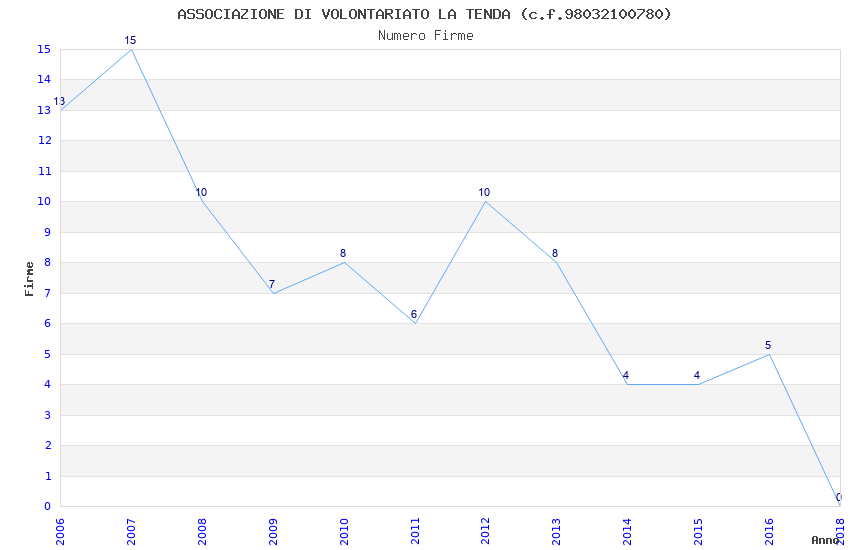Click the Anno x-axis label
Screen dimensions: 850x550
[825, 540]
